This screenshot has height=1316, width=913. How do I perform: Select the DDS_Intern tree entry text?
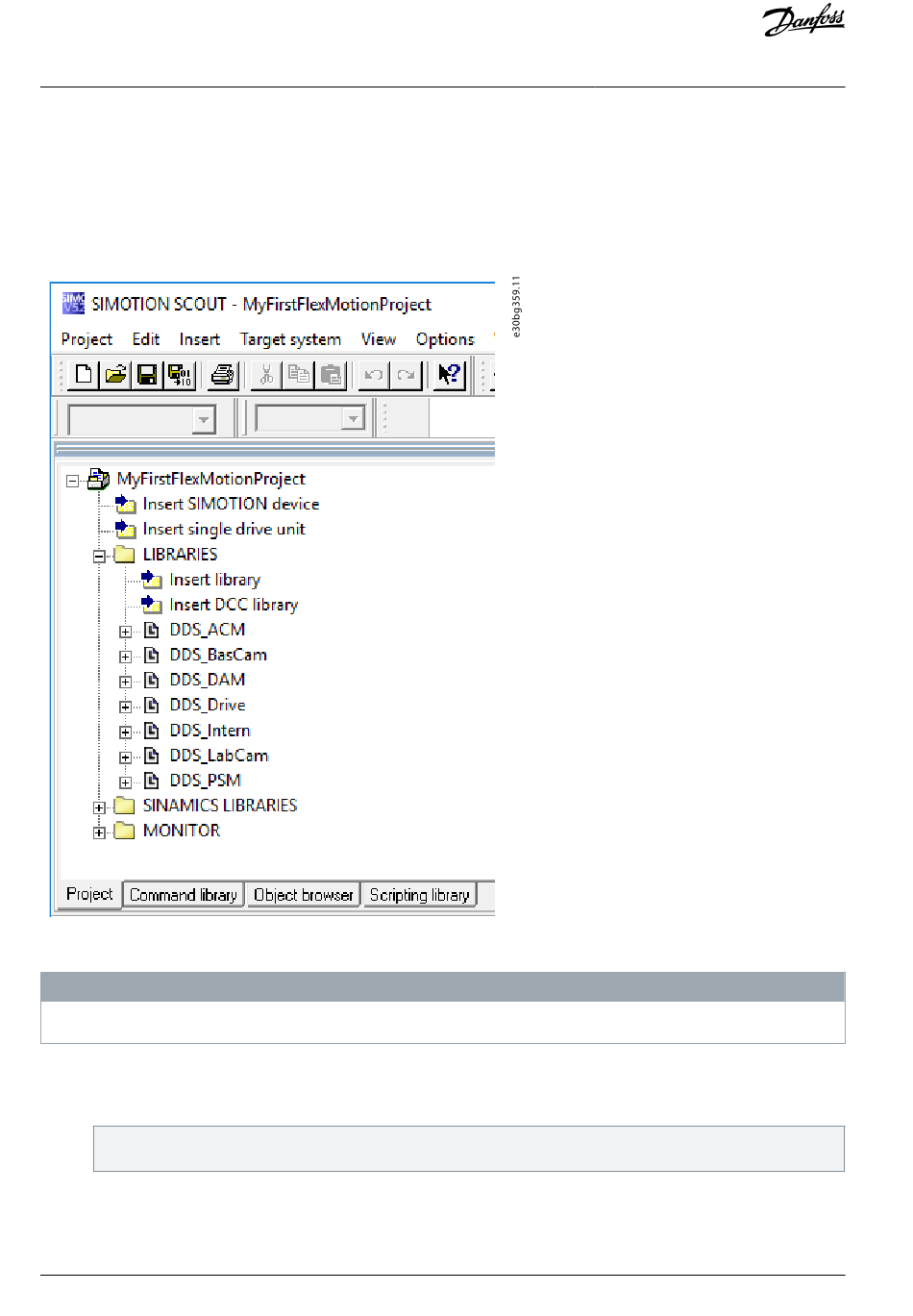(x=210, y=731)
